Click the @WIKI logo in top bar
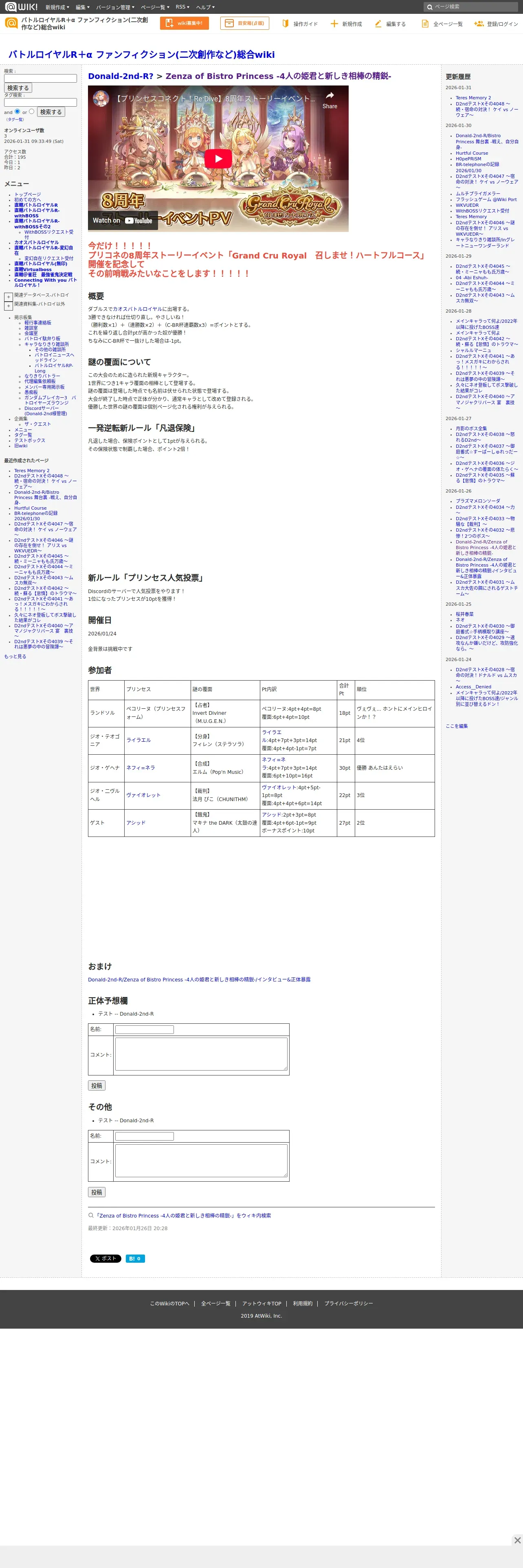This screenshot has height=1568, width=523. tap(21, 7)
